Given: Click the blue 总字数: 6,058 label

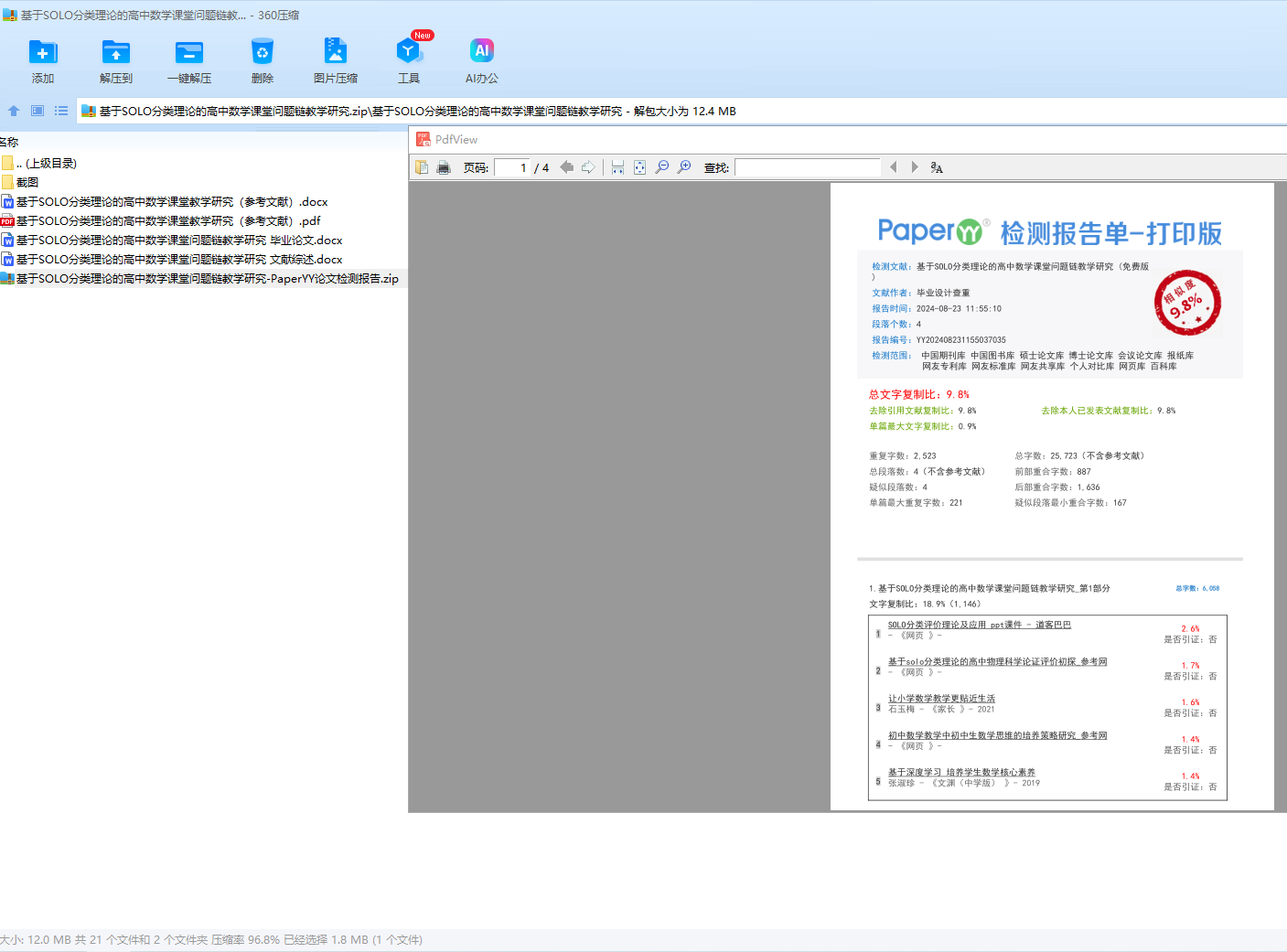Looking at the screenshot, I should click(x=1197, y=588).
